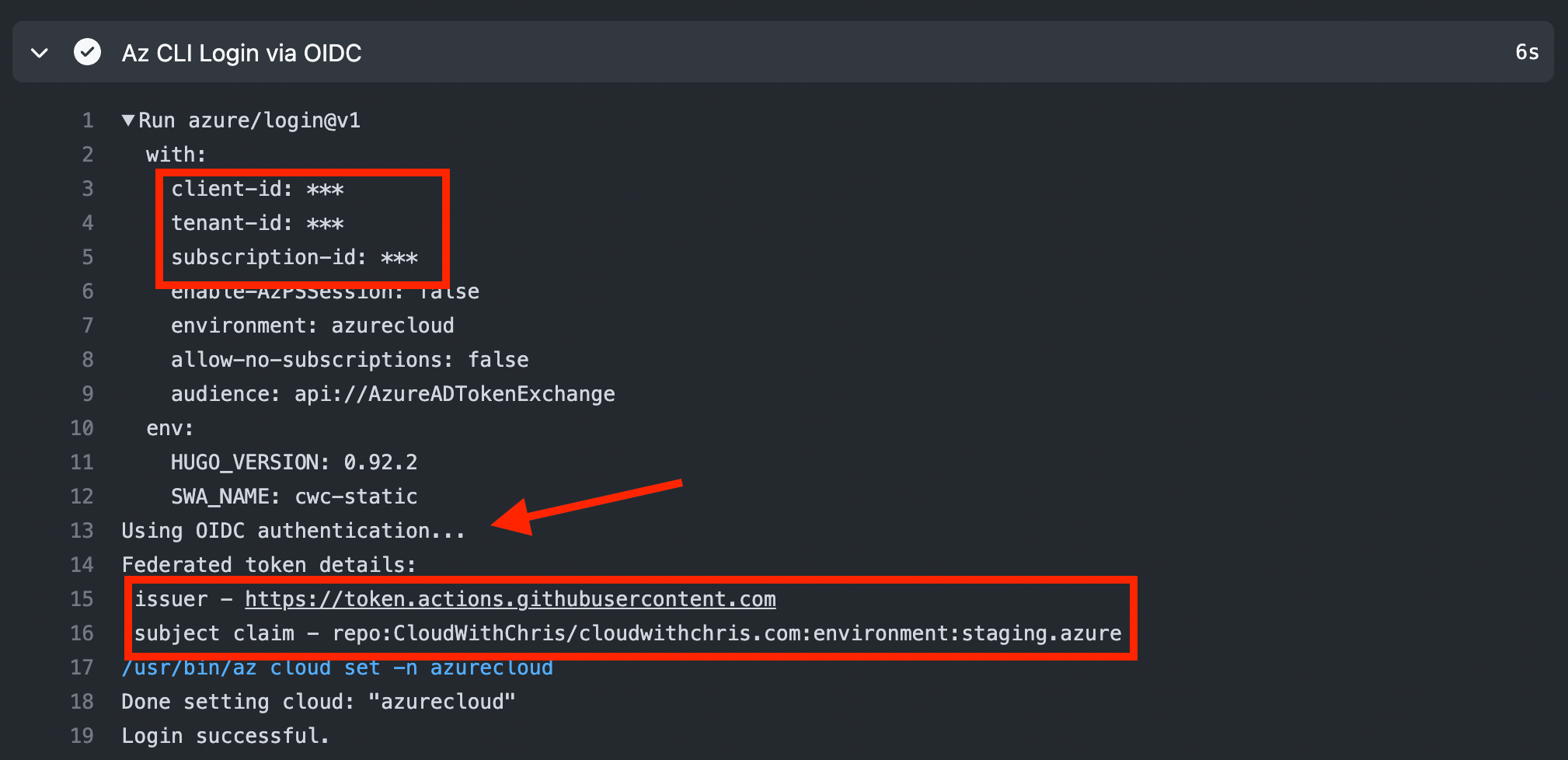Click the check icon beside the step title

[x=87, y=51]
